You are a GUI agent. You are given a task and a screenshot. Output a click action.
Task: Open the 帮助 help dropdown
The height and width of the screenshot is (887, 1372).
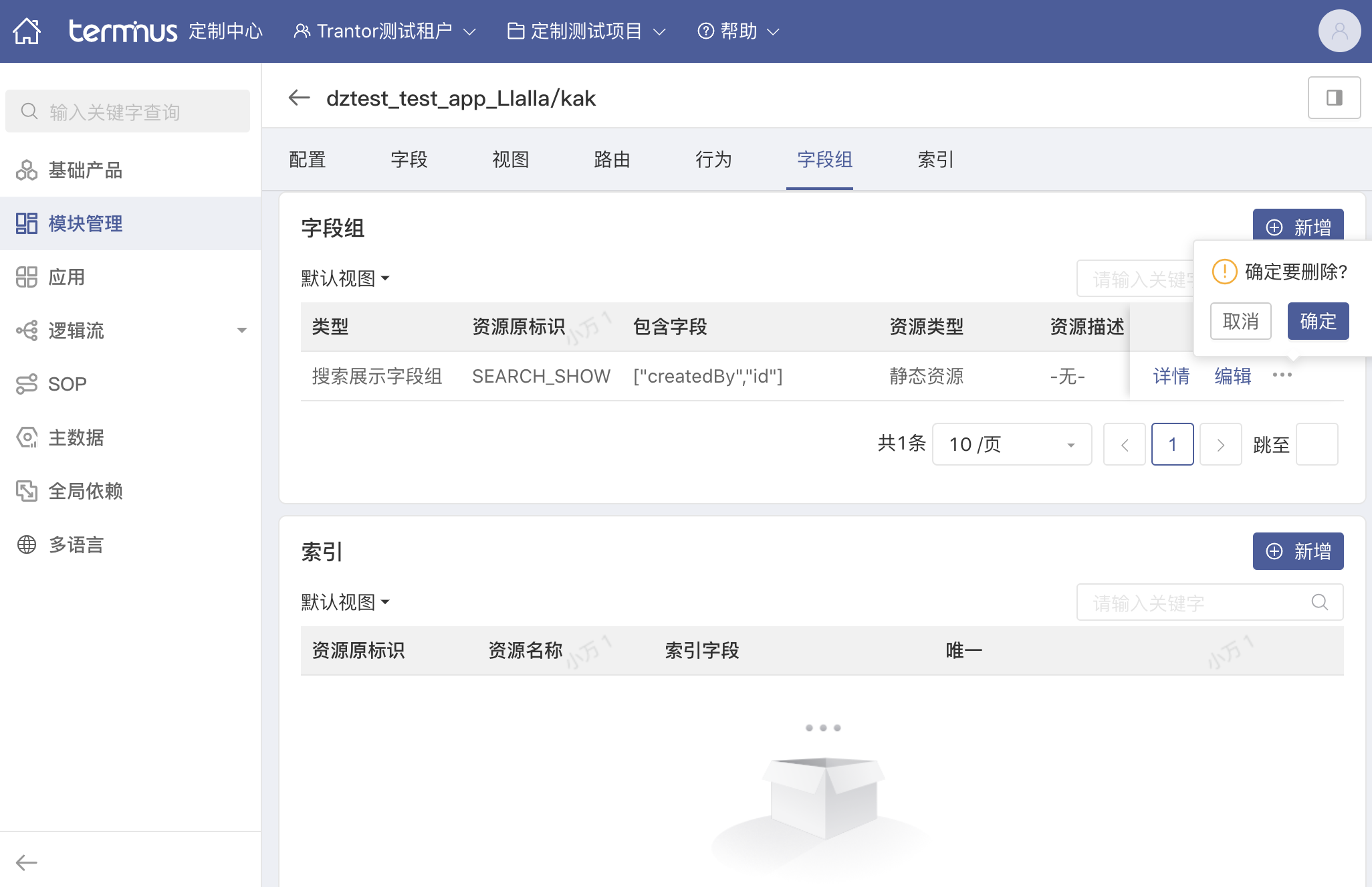(738, 31)
